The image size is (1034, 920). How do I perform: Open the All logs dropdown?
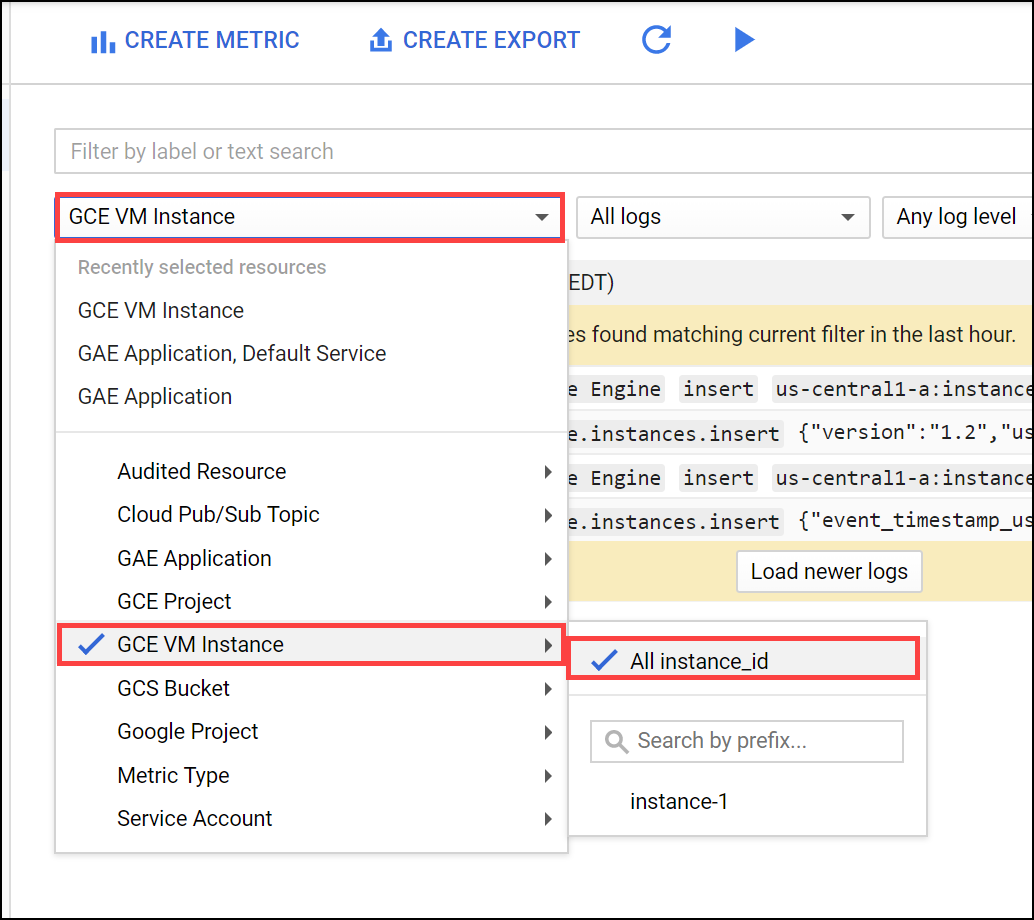pos(723,217)
